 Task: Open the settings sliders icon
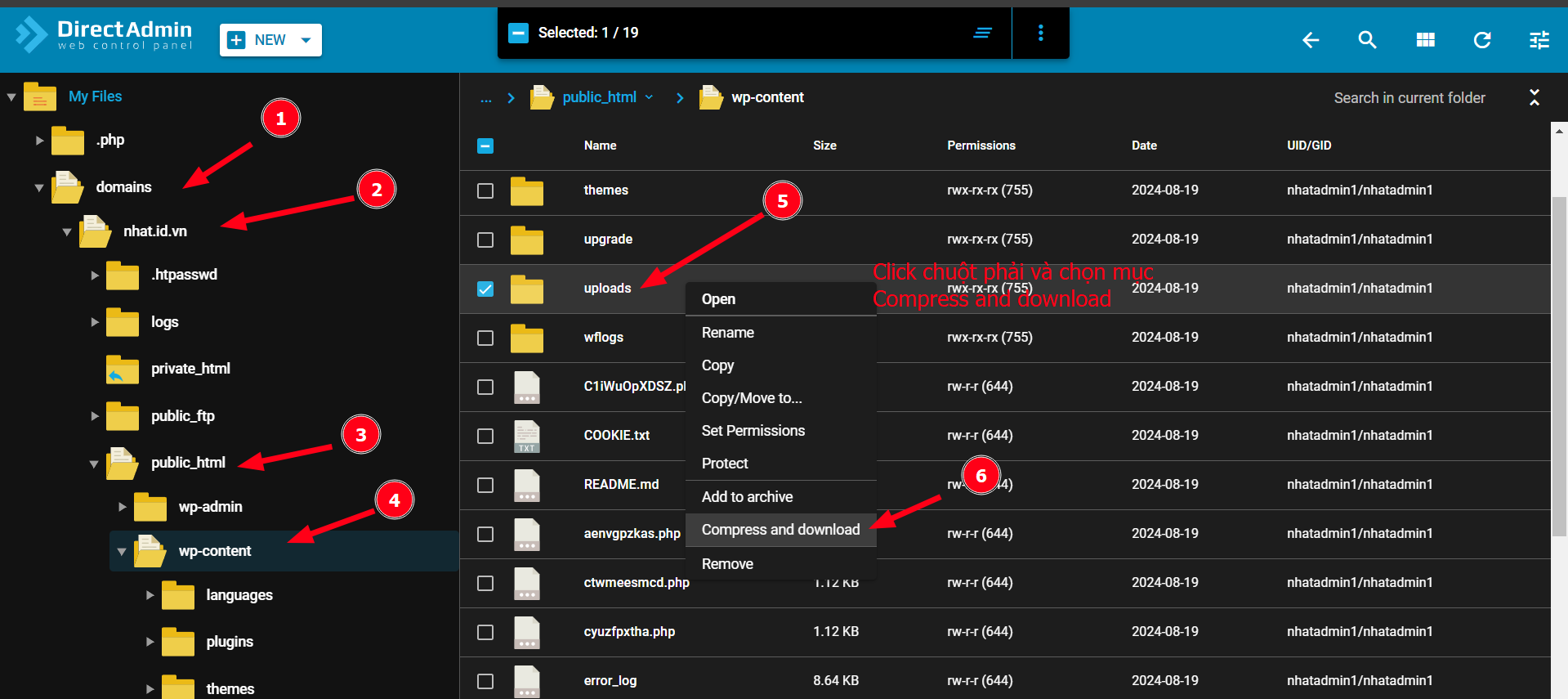click(x=1539, y=40)
